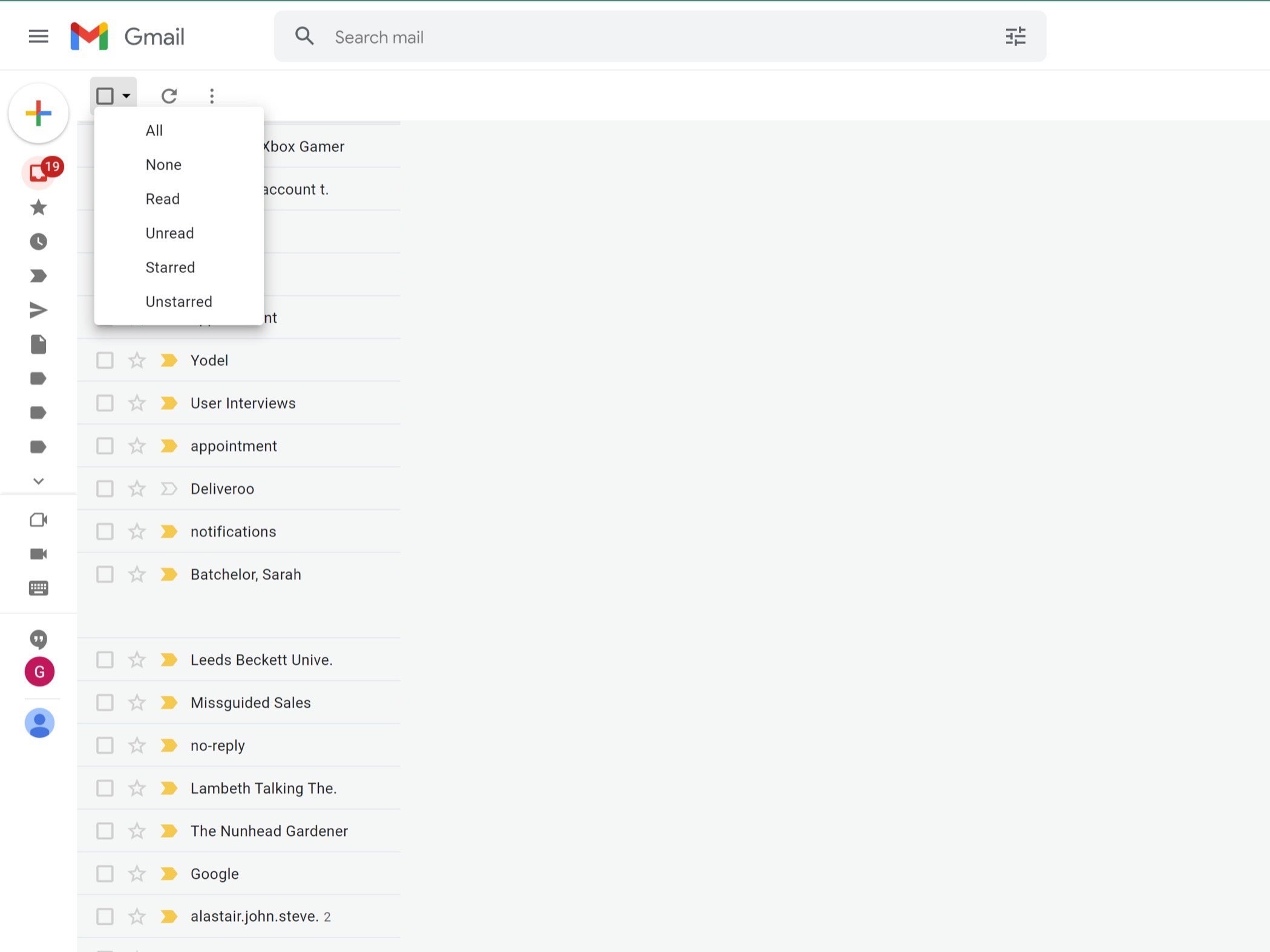Open Drafts document icon in sidebar
The height and width of the screenshot is (952, 1270).
point(38,344)
